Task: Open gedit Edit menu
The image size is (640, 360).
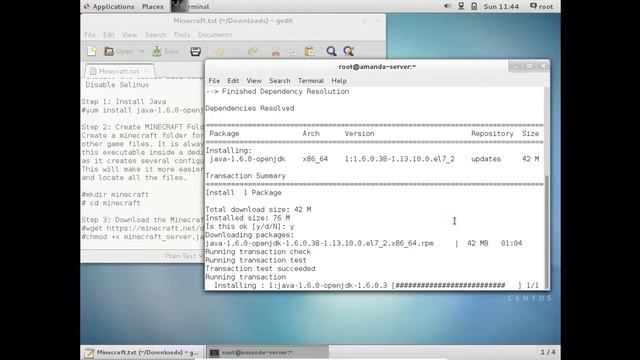Action: tap(109, 35)
